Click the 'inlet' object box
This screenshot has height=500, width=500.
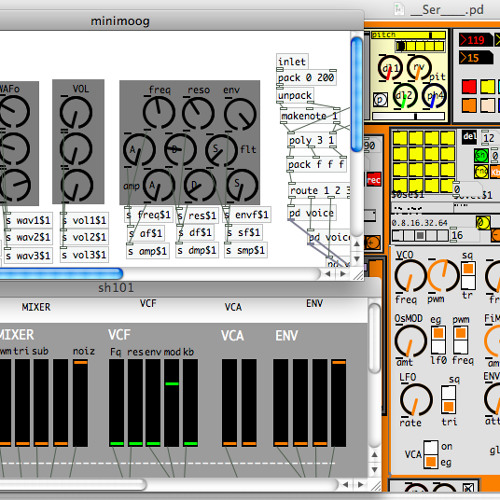coord(292,61)
